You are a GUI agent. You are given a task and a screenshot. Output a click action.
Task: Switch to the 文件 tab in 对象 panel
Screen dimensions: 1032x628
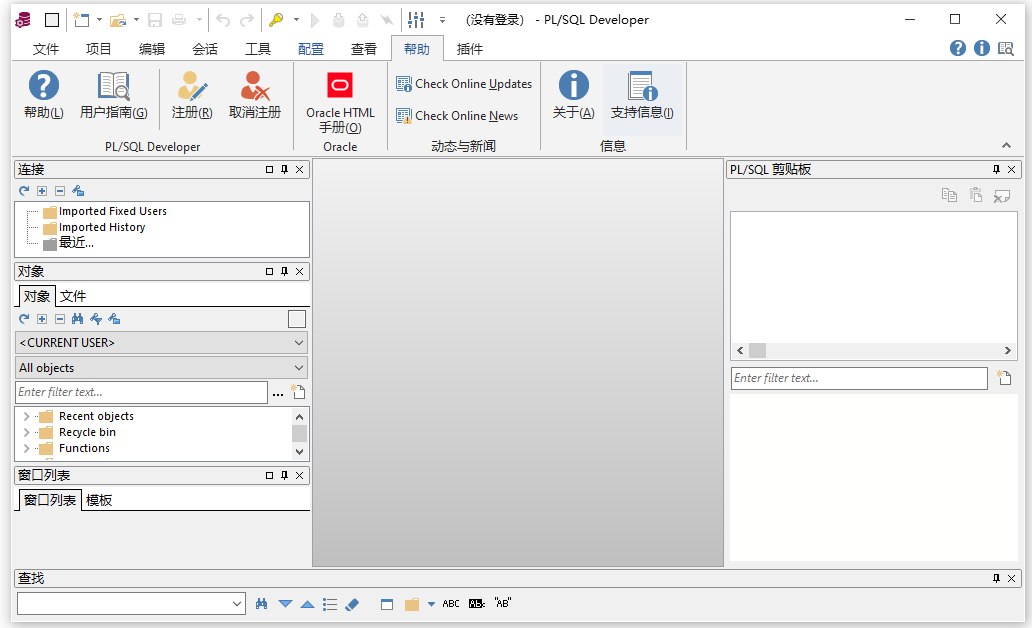(73, 296)
